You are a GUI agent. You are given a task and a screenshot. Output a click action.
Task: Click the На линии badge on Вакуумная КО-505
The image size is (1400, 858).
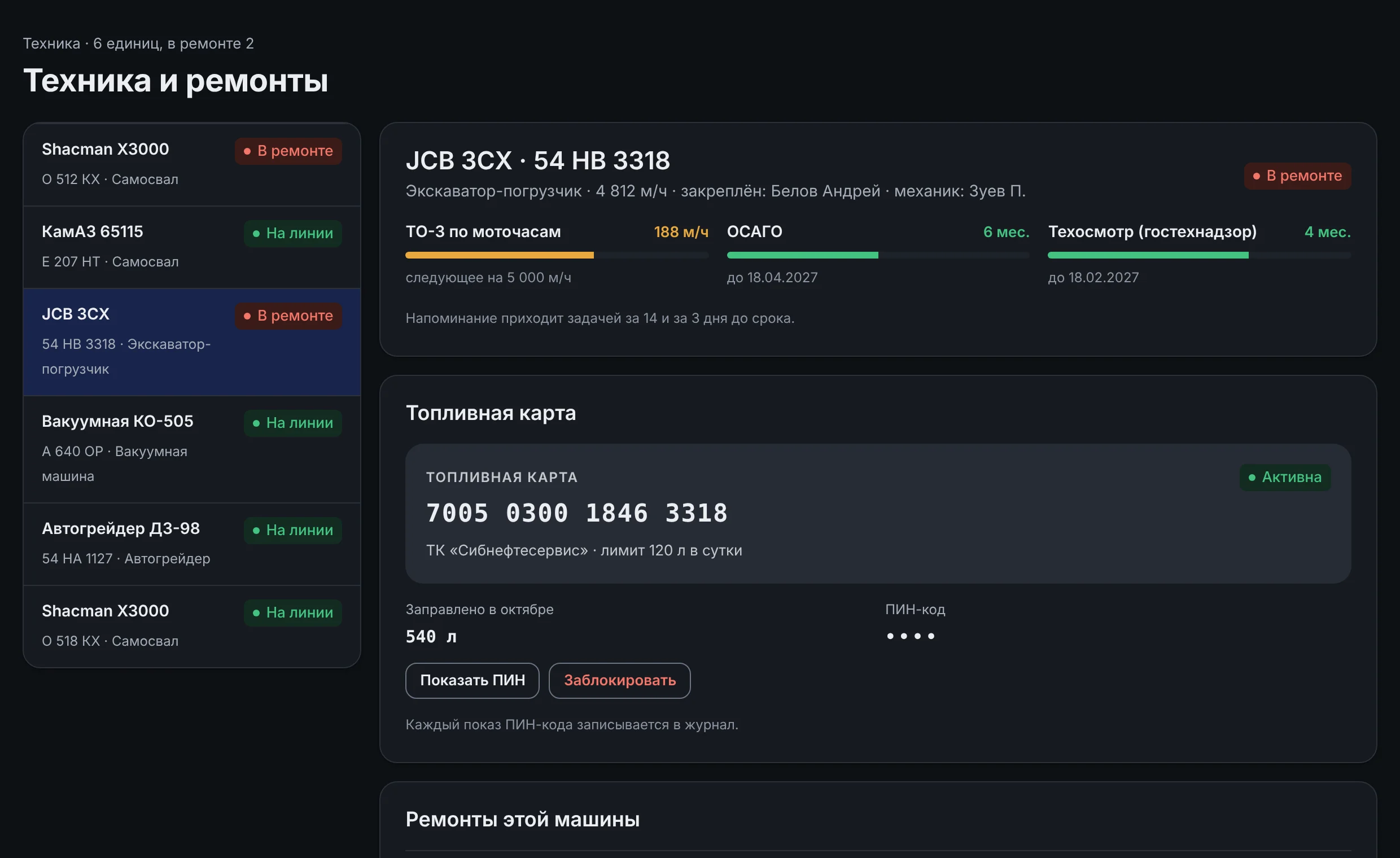[292, 423]
